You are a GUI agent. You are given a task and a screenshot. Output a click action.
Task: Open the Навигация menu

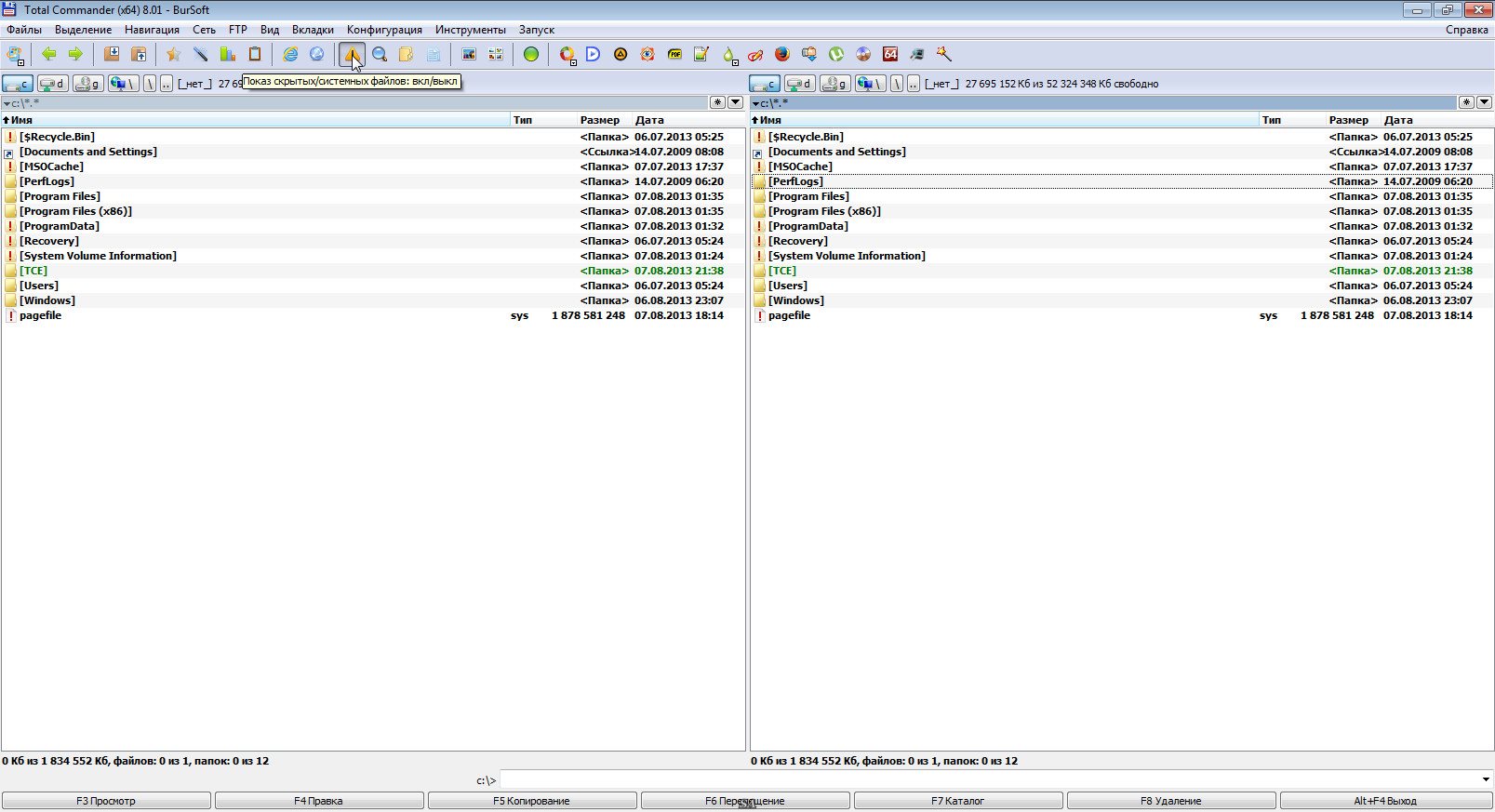pyautogui.click(x=152, y=30)
